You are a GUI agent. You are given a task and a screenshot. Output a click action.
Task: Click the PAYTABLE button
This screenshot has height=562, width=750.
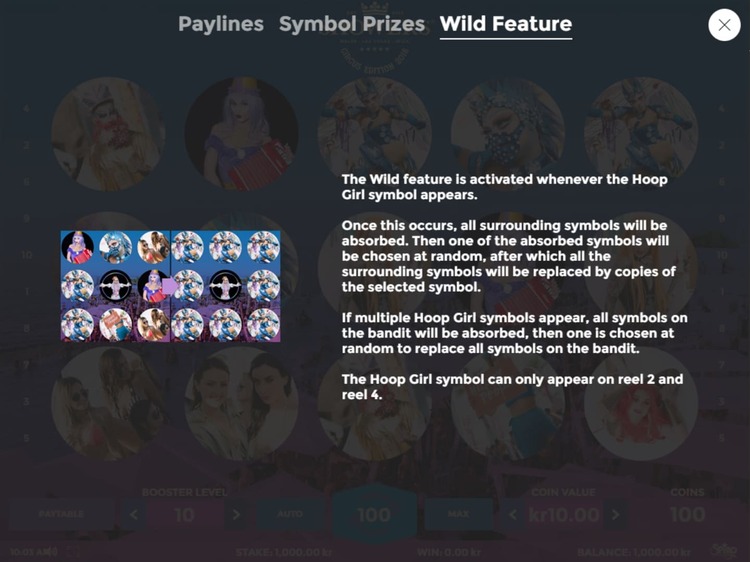pos(61,514)
